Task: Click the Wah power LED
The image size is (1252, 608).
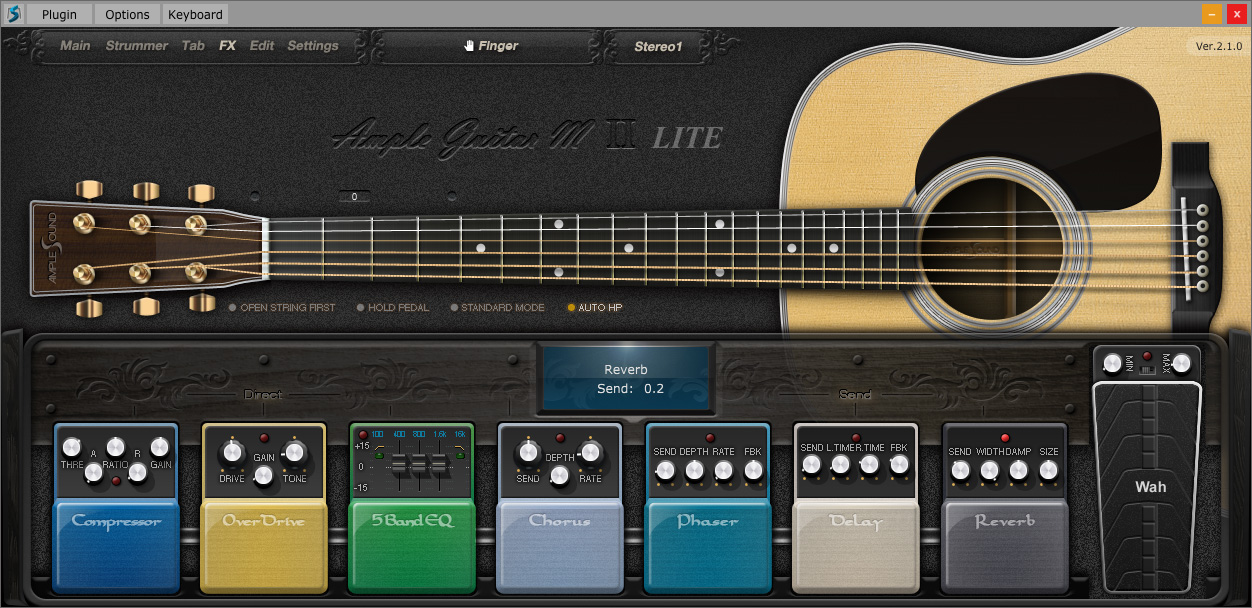Action: [x=1147, y=356]
